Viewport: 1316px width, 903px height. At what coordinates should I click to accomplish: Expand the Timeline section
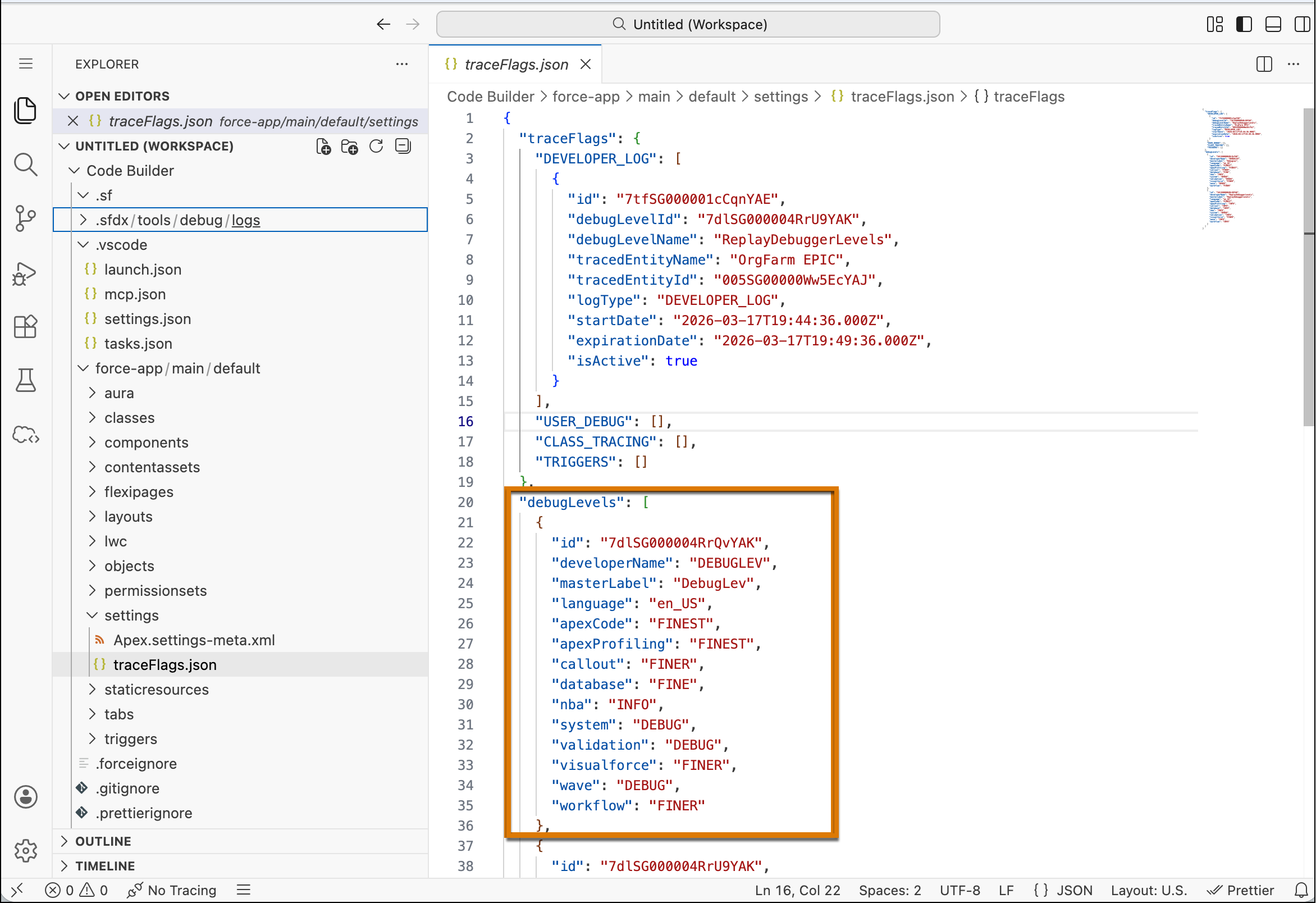(x=64, y=866)
